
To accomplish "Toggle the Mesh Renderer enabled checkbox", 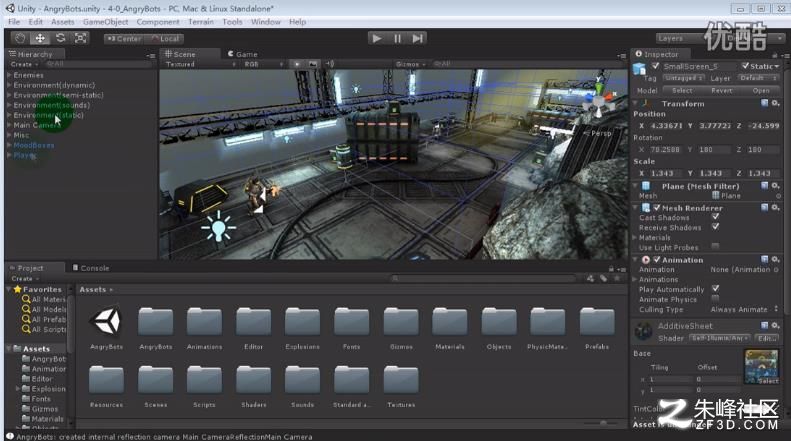I will (657, 207).
